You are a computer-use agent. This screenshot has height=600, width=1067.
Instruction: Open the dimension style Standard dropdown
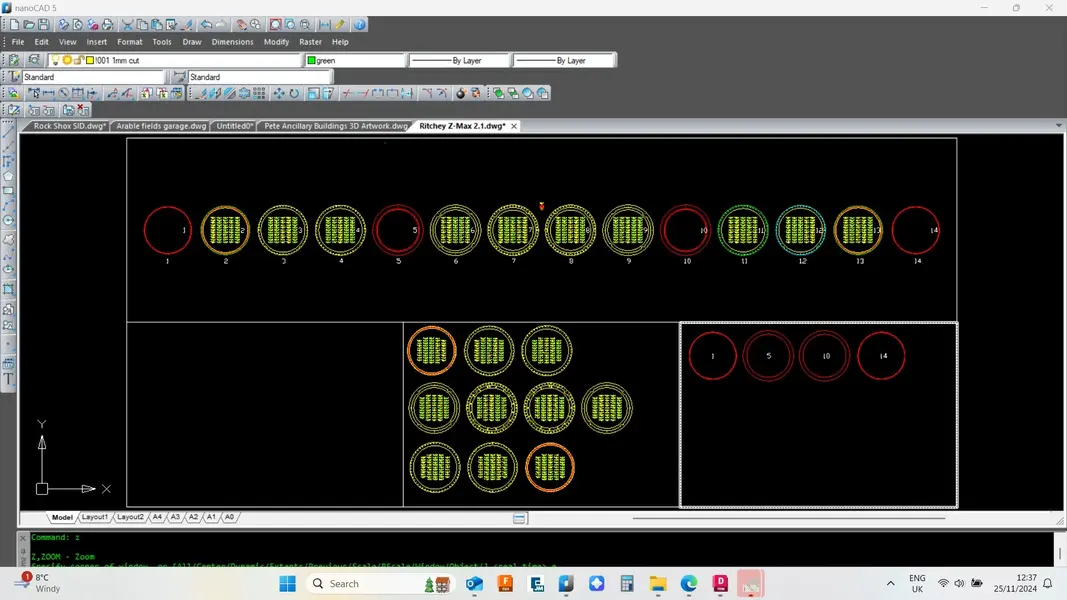coord(259,77)
